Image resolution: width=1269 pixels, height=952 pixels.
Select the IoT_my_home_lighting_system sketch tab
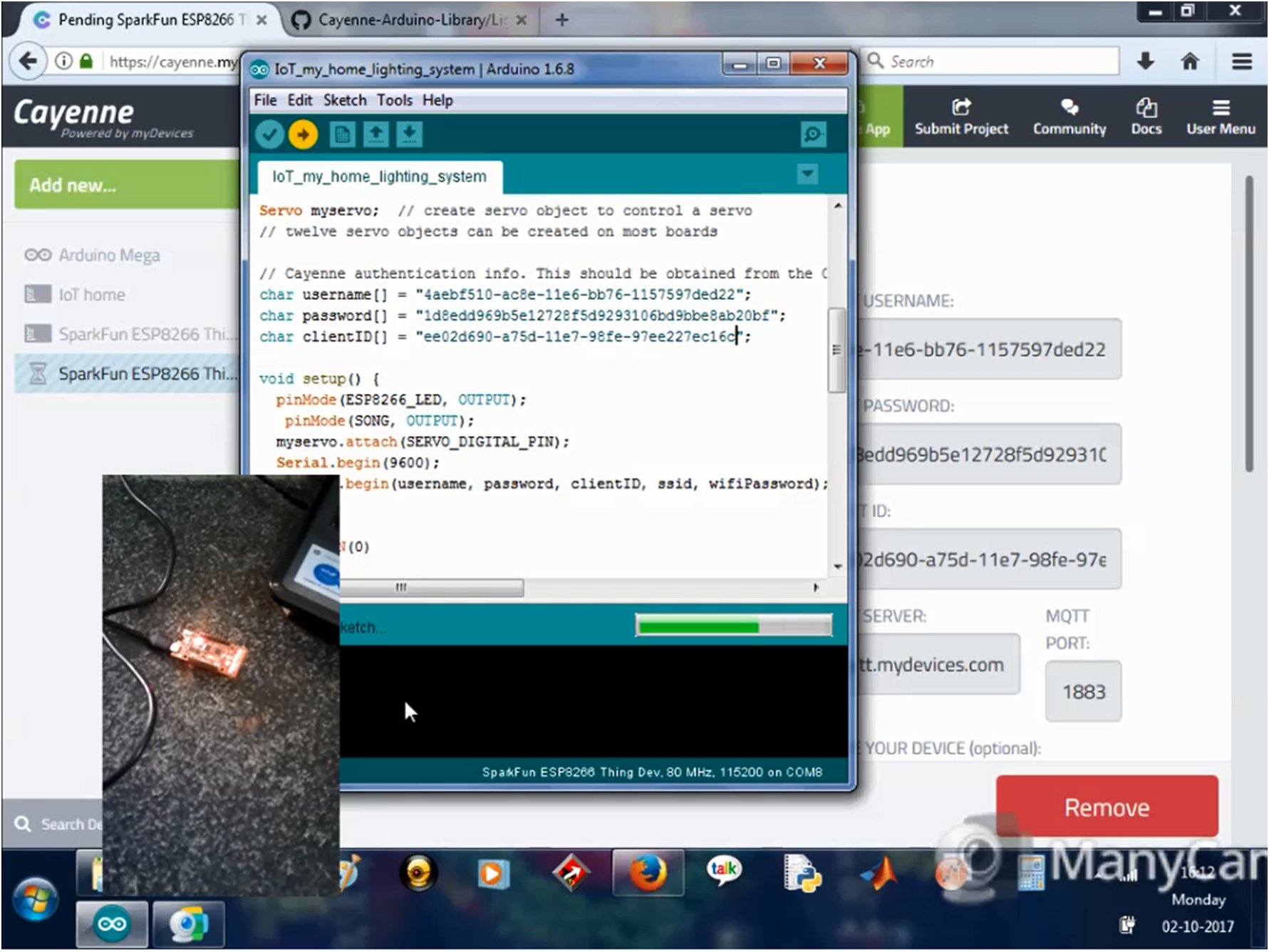point(379,177)
